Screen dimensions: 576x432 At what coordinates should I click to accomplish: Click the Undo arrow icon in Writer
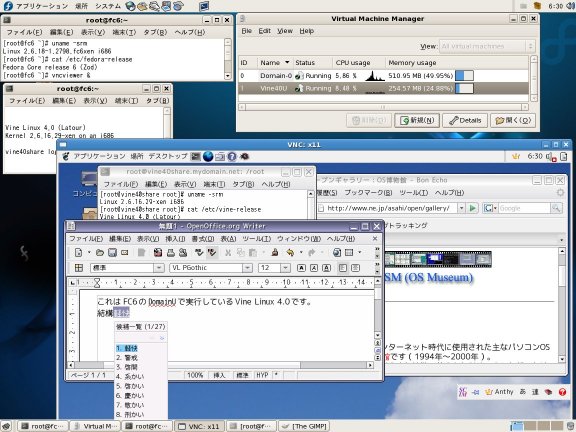(x=290, y=252)
